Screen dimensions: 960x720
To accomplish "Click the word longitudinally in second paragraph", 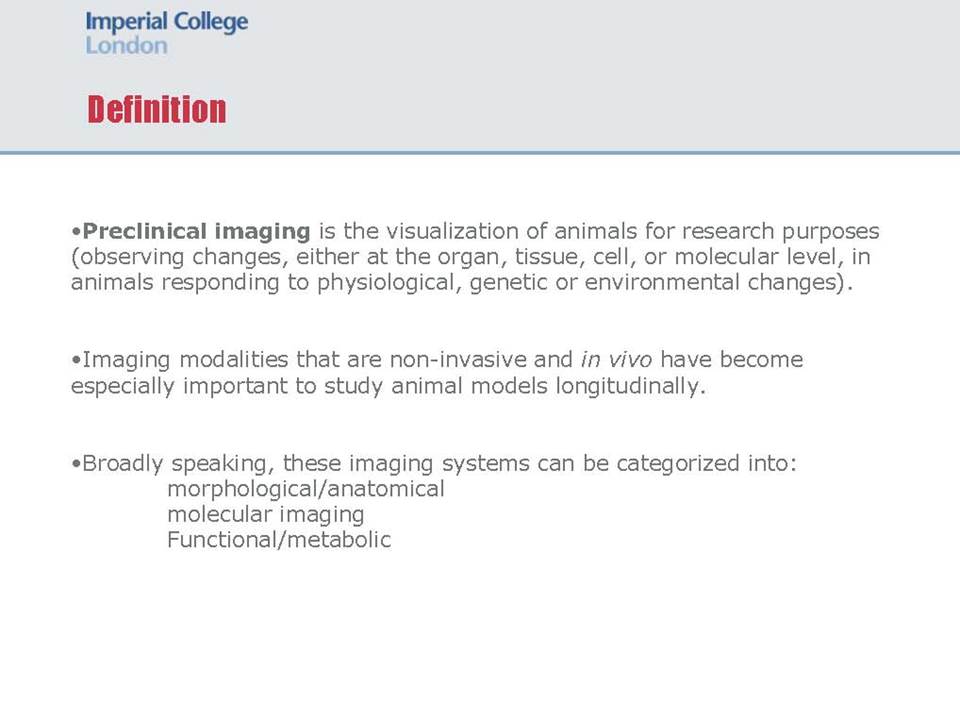I will pos(631,386).
